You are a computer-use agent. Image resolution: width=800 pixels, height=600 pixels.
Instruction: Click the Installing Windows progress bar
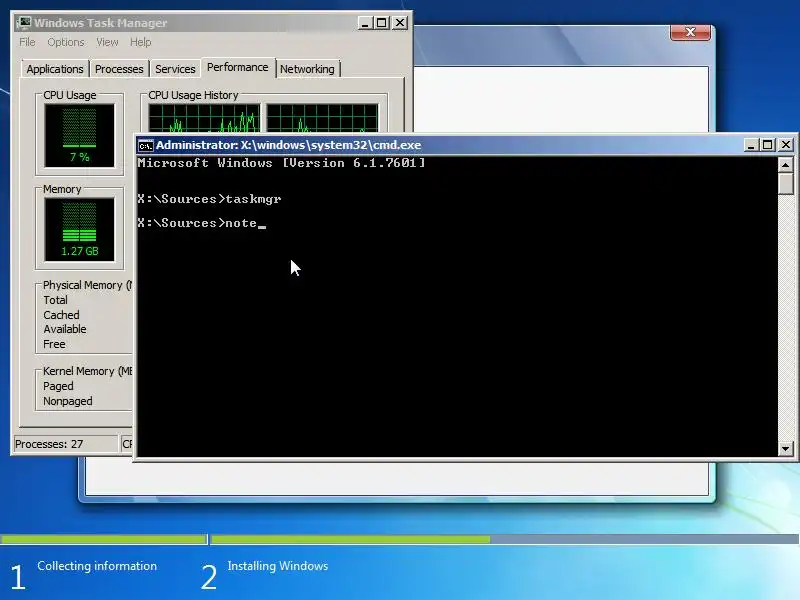505,539
